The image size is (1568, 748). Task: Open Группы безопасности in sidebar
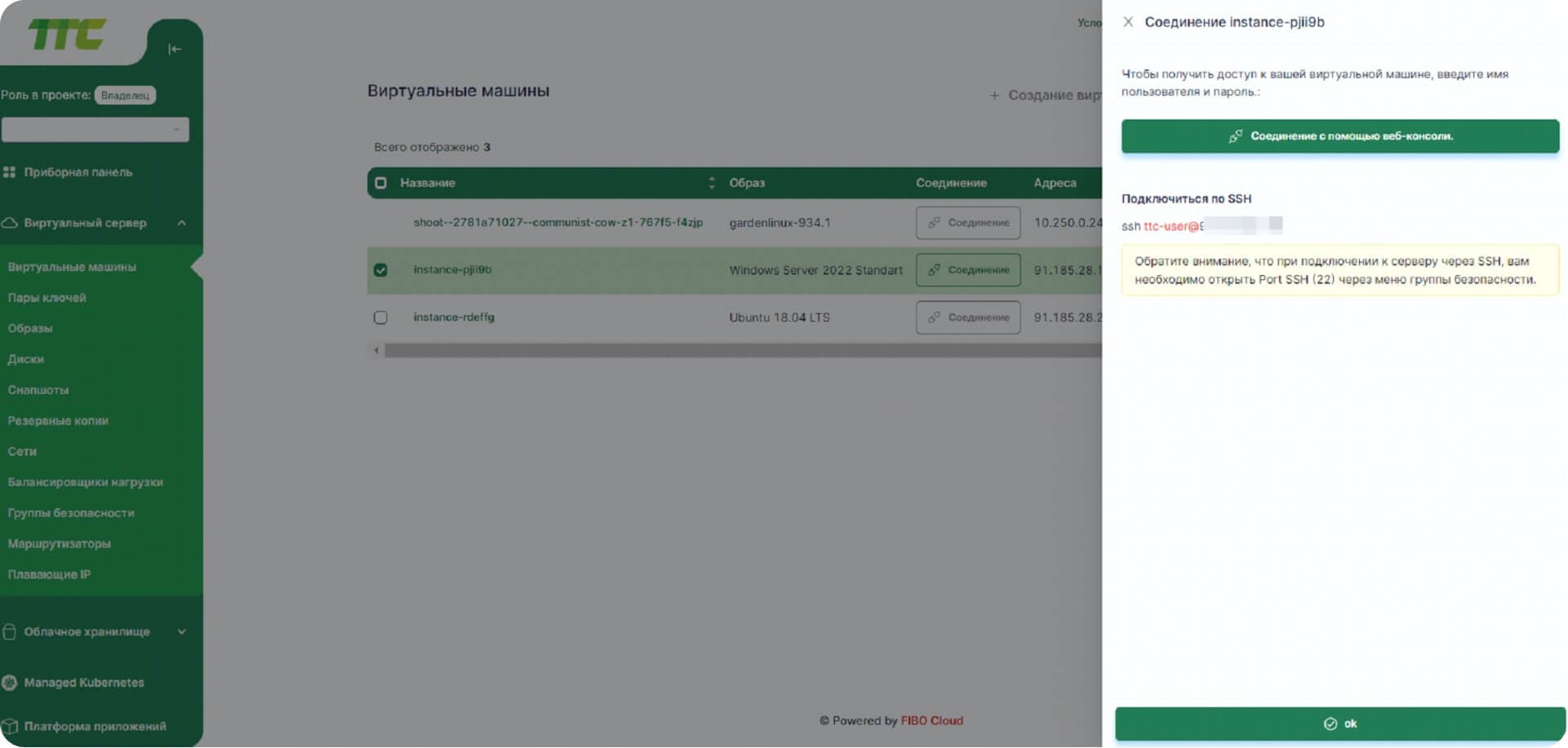point(71,513)
